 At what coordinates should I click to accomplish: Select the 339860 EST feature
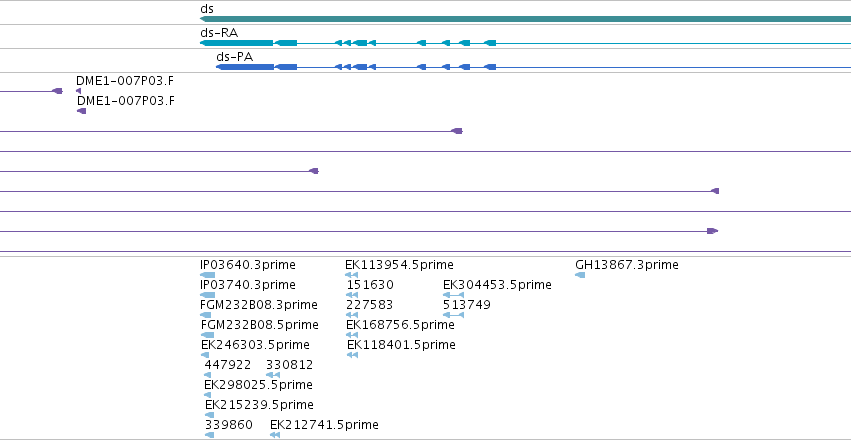(x=209, y=435)
